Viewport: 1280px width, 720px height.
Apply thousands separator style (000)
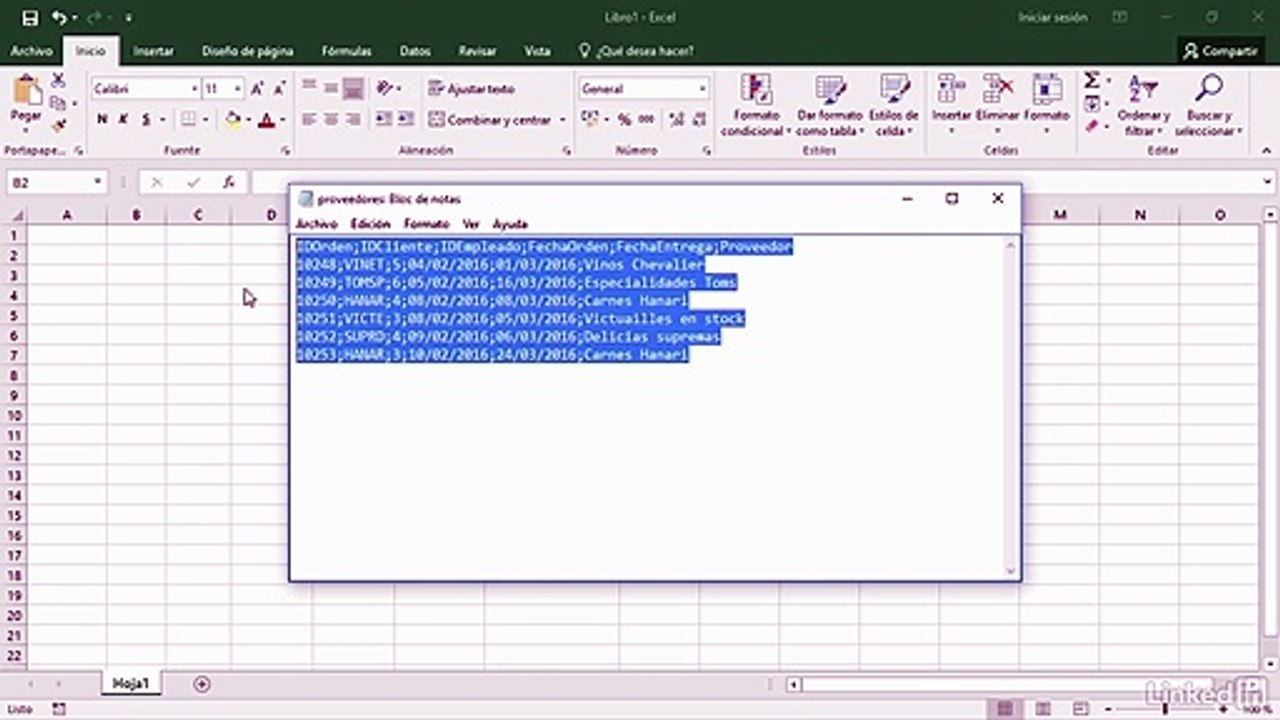pyautogui.click(x=647, y=120)
